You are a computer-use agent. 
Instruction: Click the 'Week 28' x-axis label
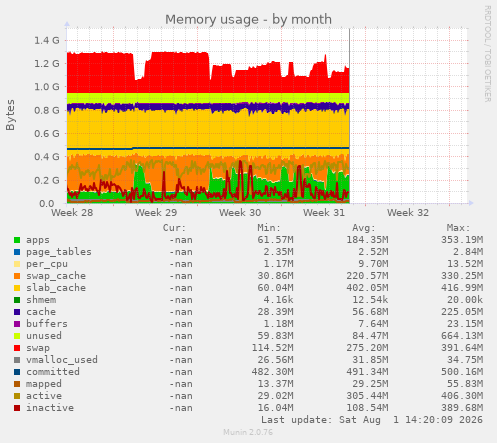tap(72, 213)
